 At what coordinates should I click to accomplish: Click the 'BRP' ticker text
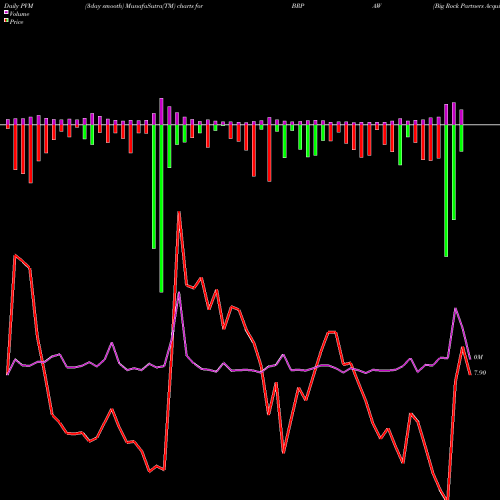tap(298, 6)
